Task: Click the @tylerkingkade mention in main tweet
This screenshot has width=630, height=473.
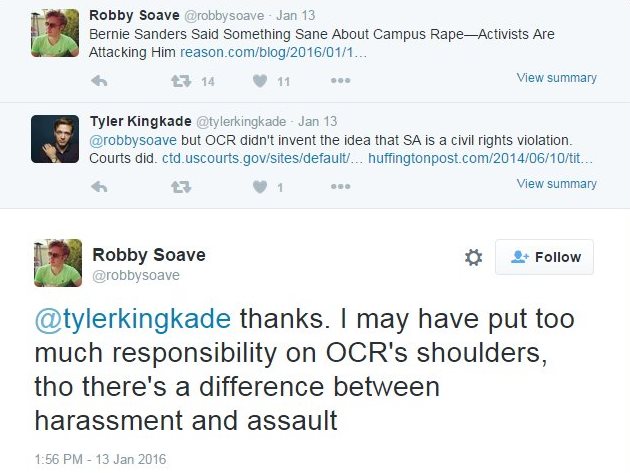Action: point(133,319)
